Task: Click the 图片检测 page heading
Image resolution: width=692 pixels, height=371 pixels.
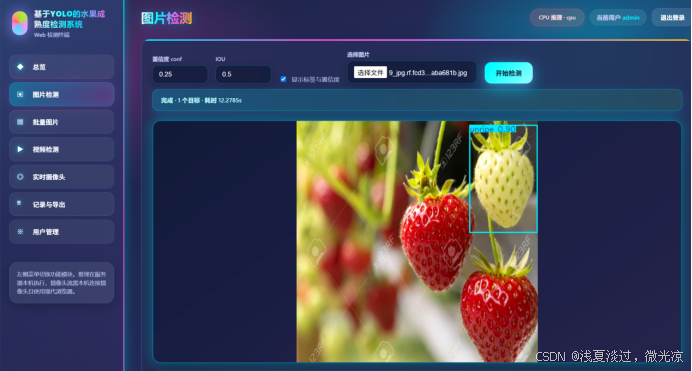Action: click(x=166, y=19)
